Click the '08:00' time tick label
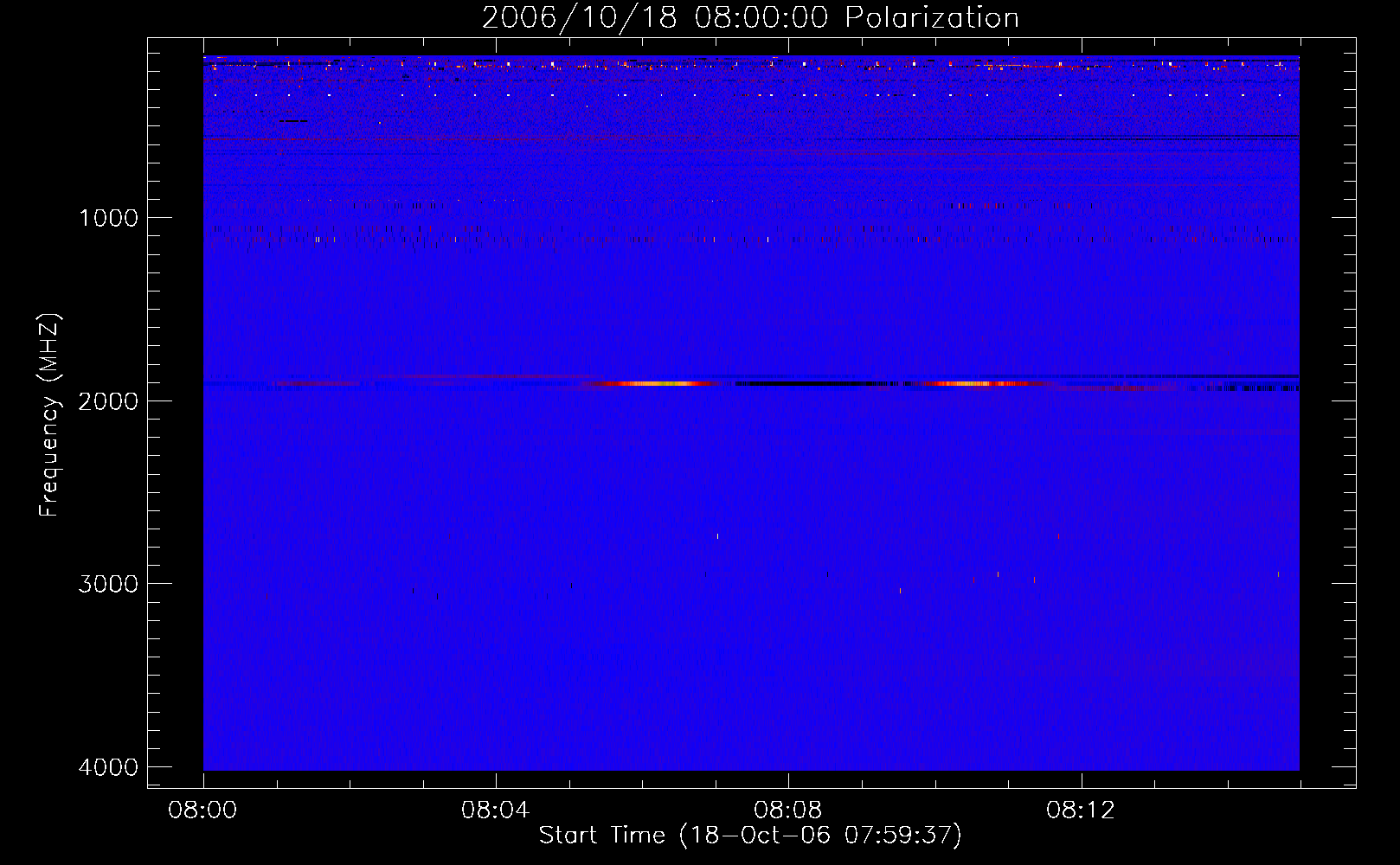The image size is (1400, 865). 203,811
